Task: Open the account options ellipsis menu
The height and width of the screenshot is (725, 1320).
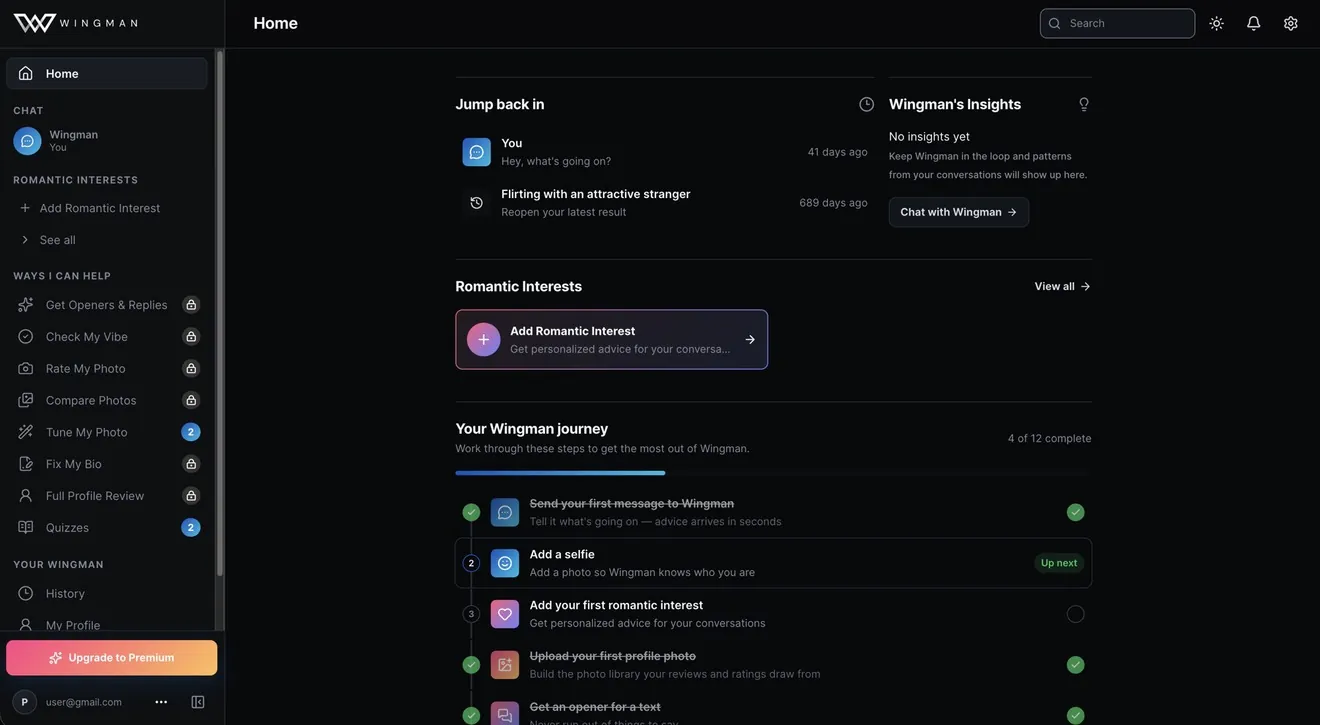Action: pos(161,702)
